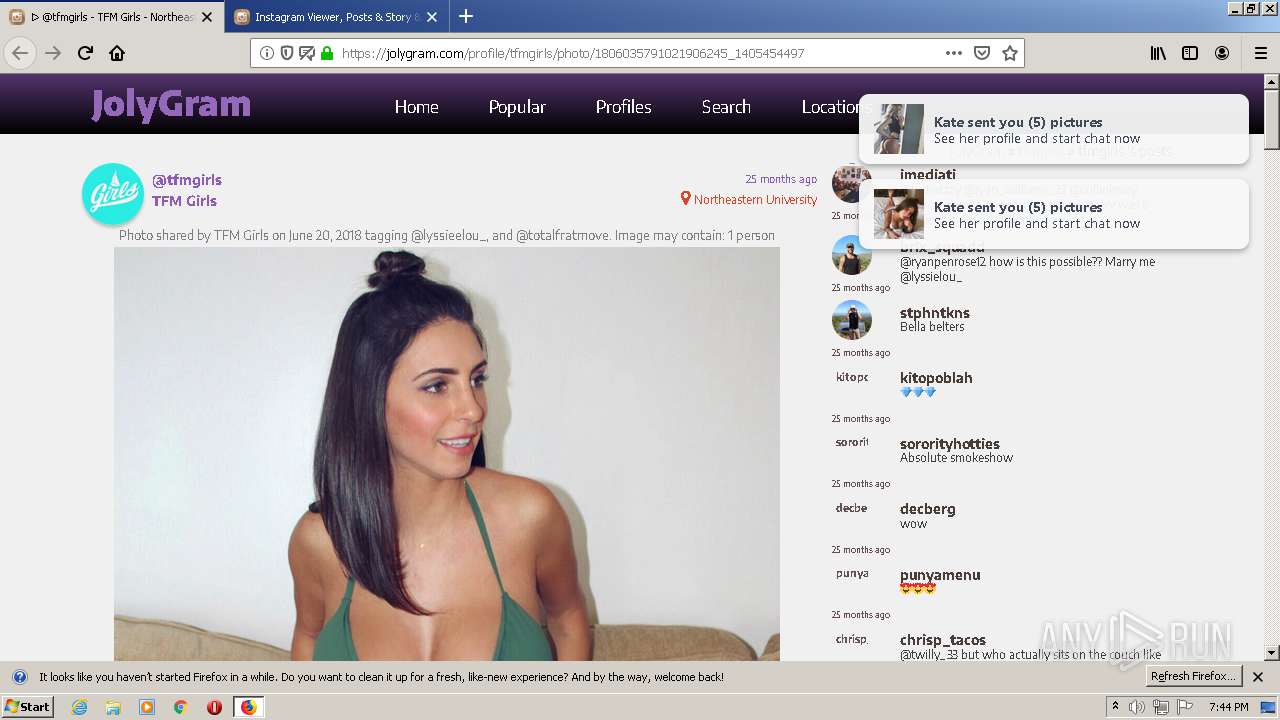Open media player icon in taskbar
Viewport: 1280px width, 720px height.
(147, 707)
